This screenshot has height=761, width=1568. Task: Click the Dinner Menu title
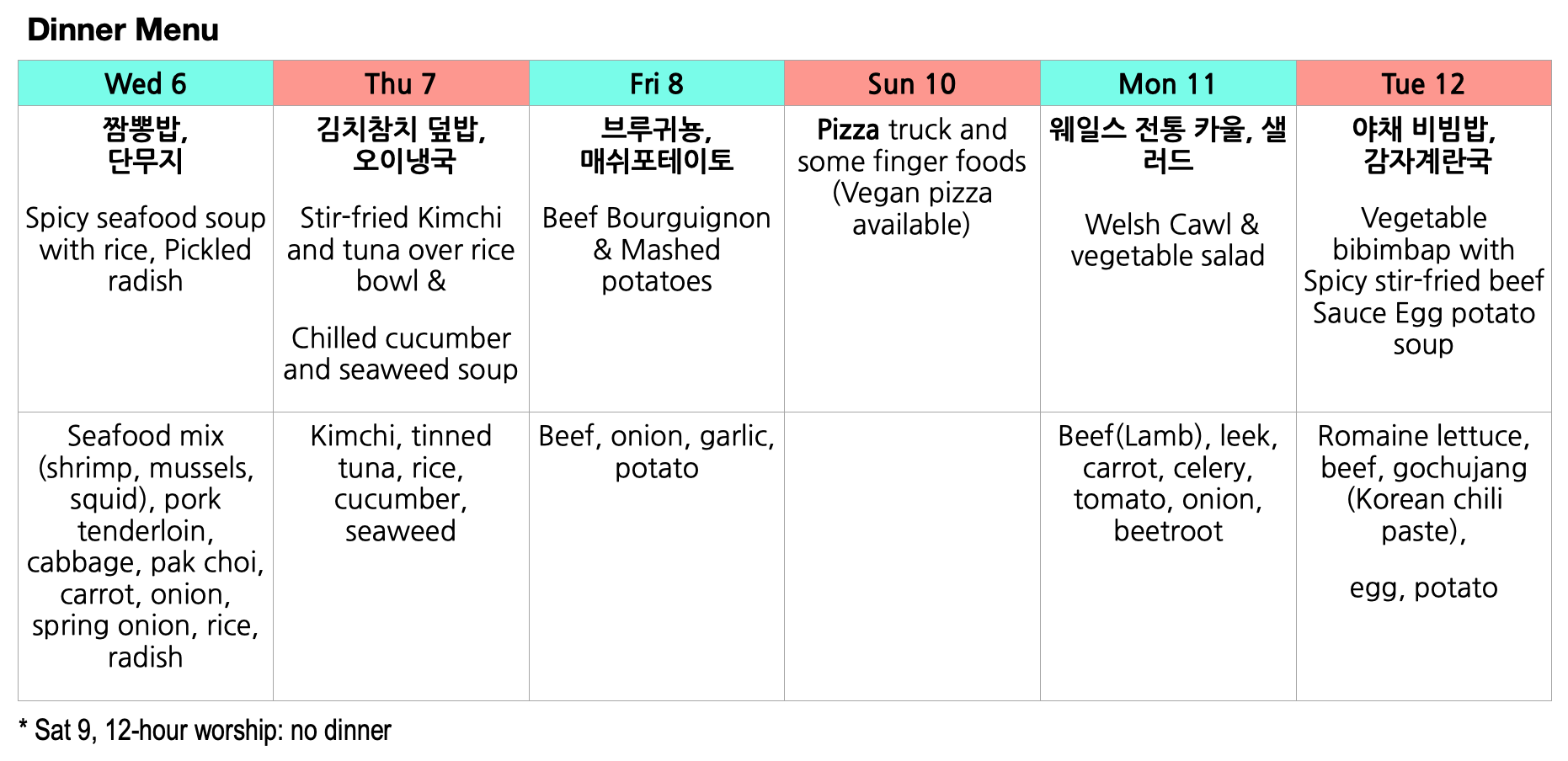coord(123,30)
